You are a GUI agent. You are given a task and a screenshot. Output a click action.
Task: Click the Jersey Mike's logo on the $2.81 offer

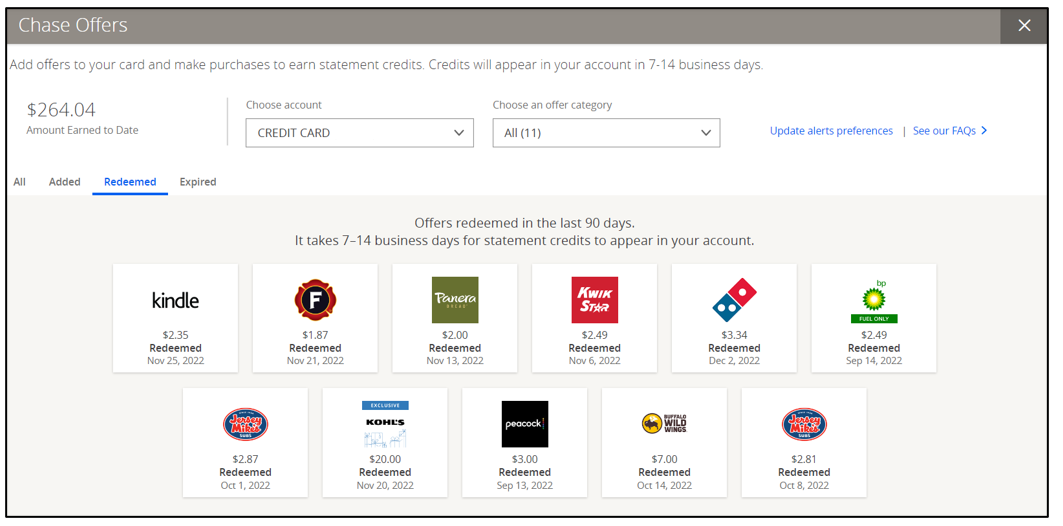pos(804,424)
